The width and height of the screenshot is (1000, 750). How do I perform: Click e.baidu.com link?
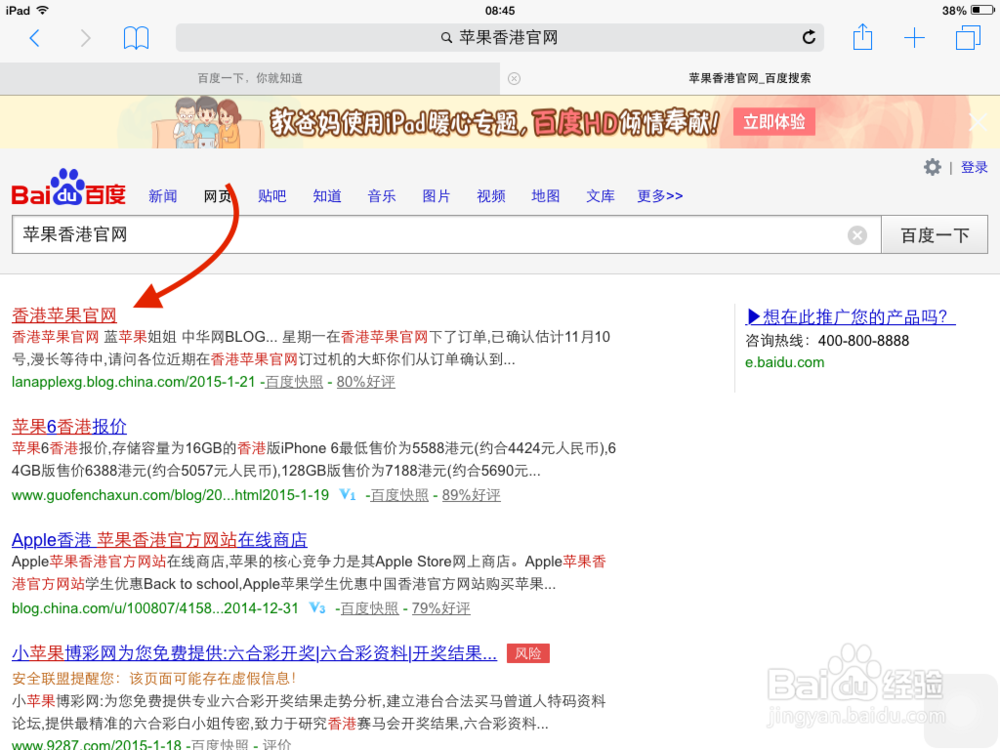click(x=784, y=362)
